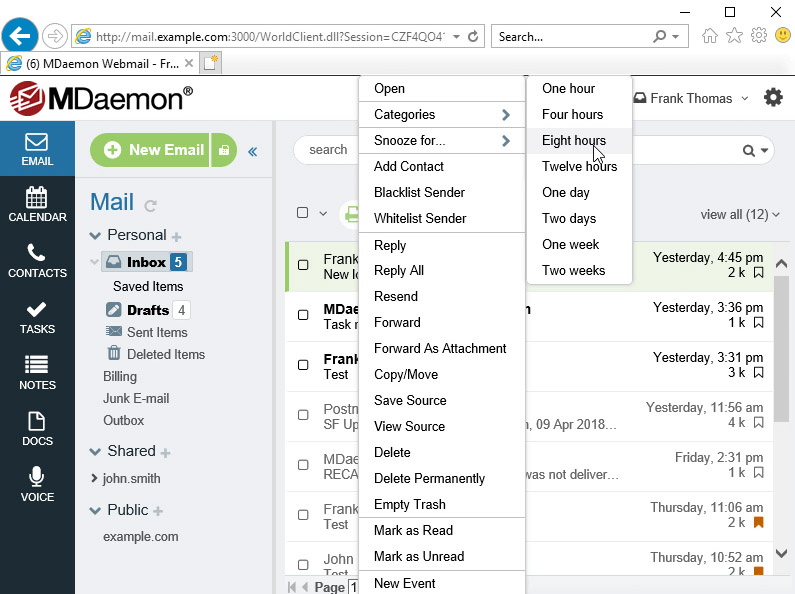
Task: Collapse the Public folder group
Action: 95,510
